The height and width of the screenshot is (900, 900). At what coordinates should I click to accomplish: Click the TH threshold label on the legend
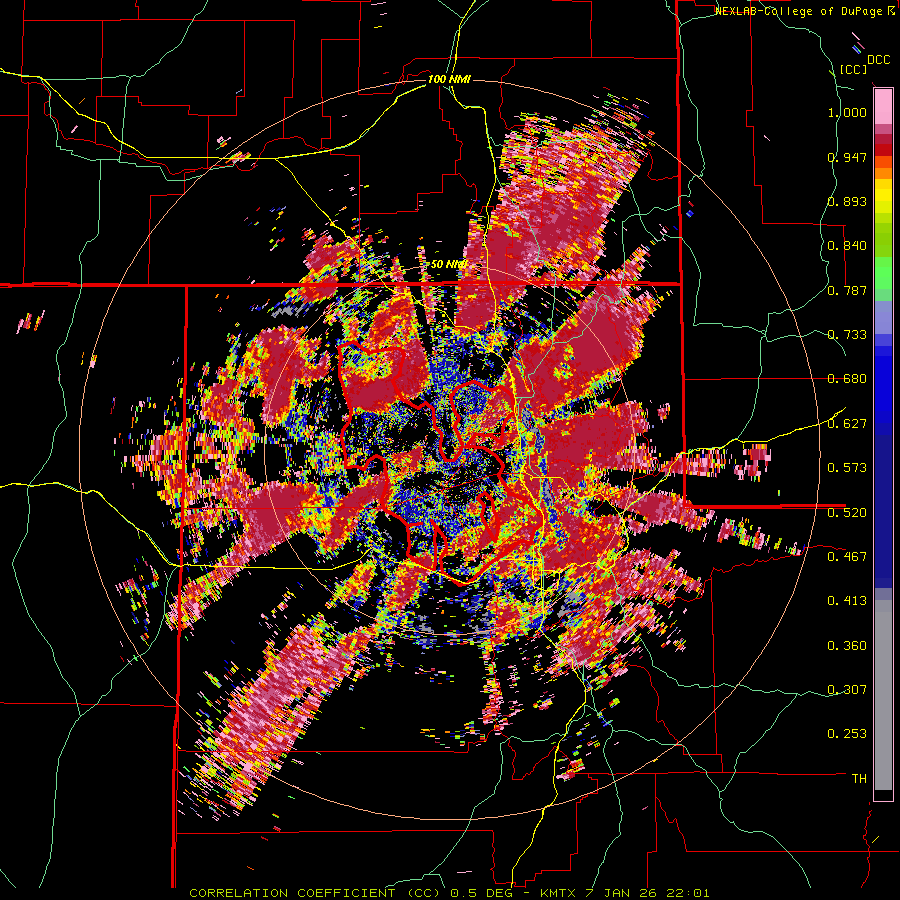pos(859,779)
